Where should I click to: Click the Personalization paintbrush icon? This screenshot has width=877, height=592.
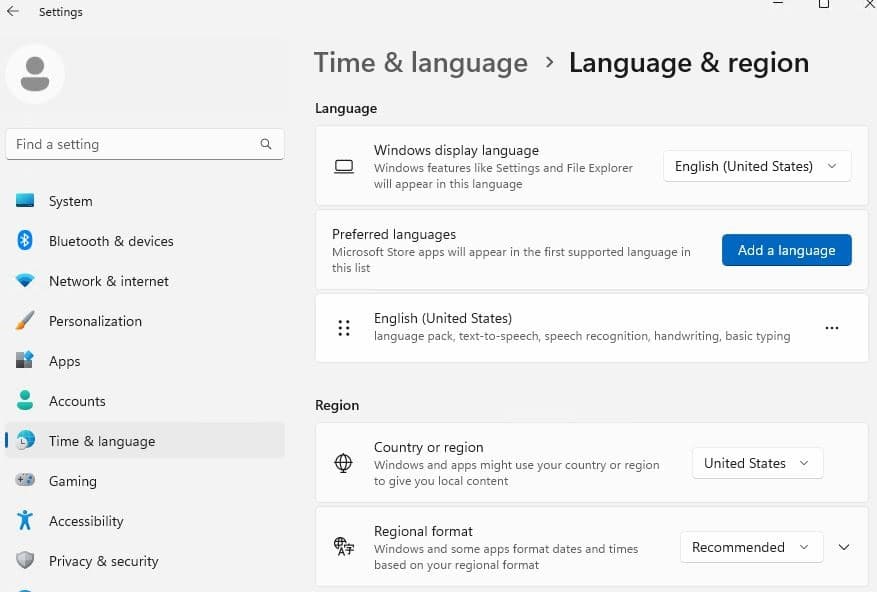pos(25,321)
